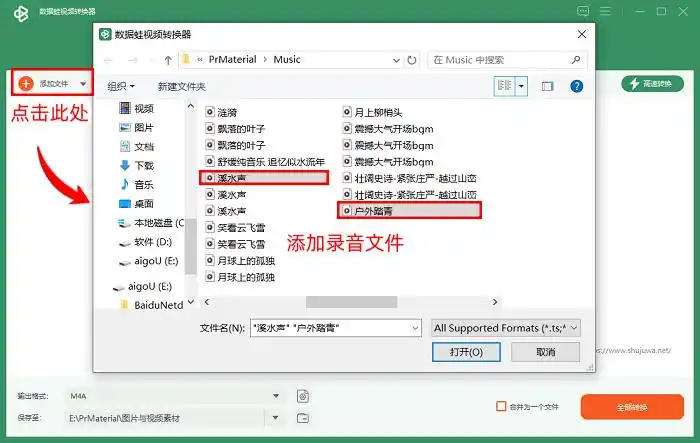The image size is (700, 443).
Task: Click the 打开(O) open button
Action: 466,352
